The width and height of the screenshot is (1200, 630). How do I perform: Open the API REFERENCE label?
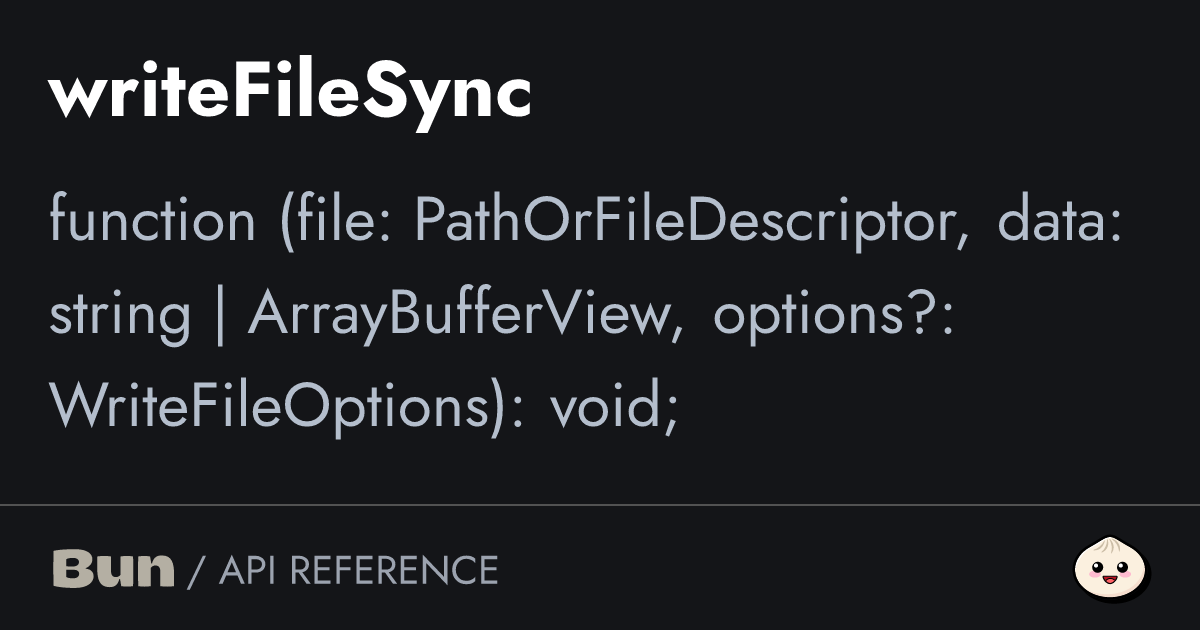click(358, 570)
